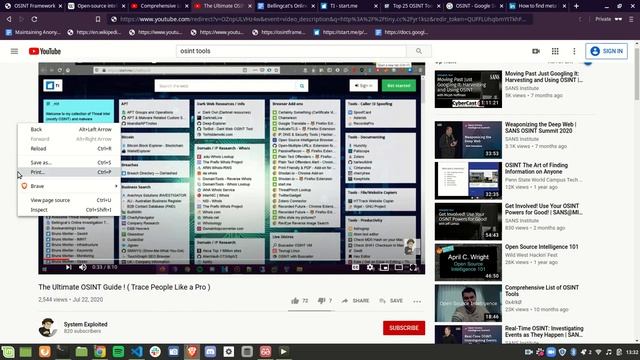Image resolution: width=640 pixels, height=360 pixels.
Task: Toggle closed captions on the player
Action: tap(356, 267)
